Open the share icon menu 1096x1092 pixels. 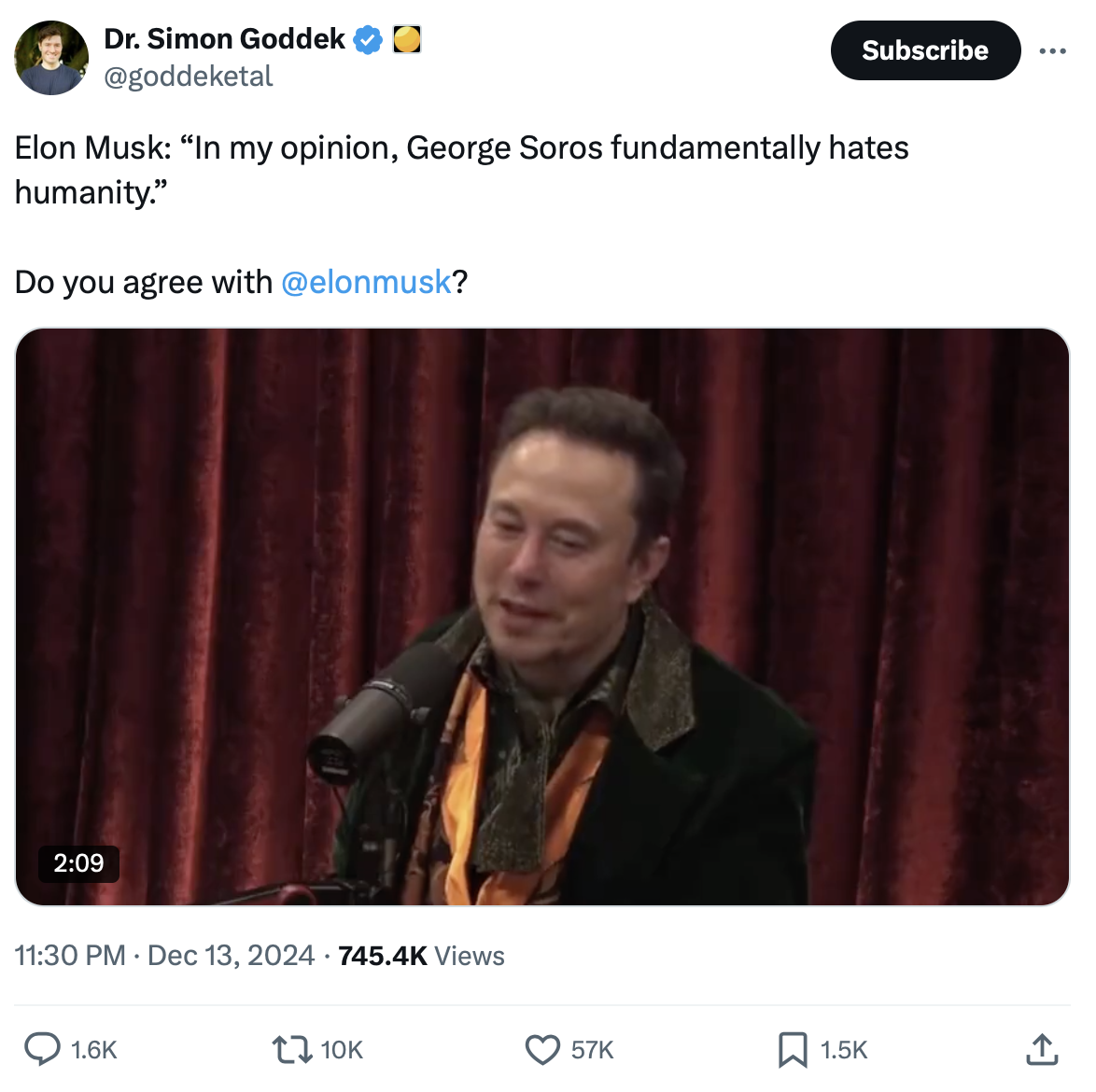tap(1042, 1049)
